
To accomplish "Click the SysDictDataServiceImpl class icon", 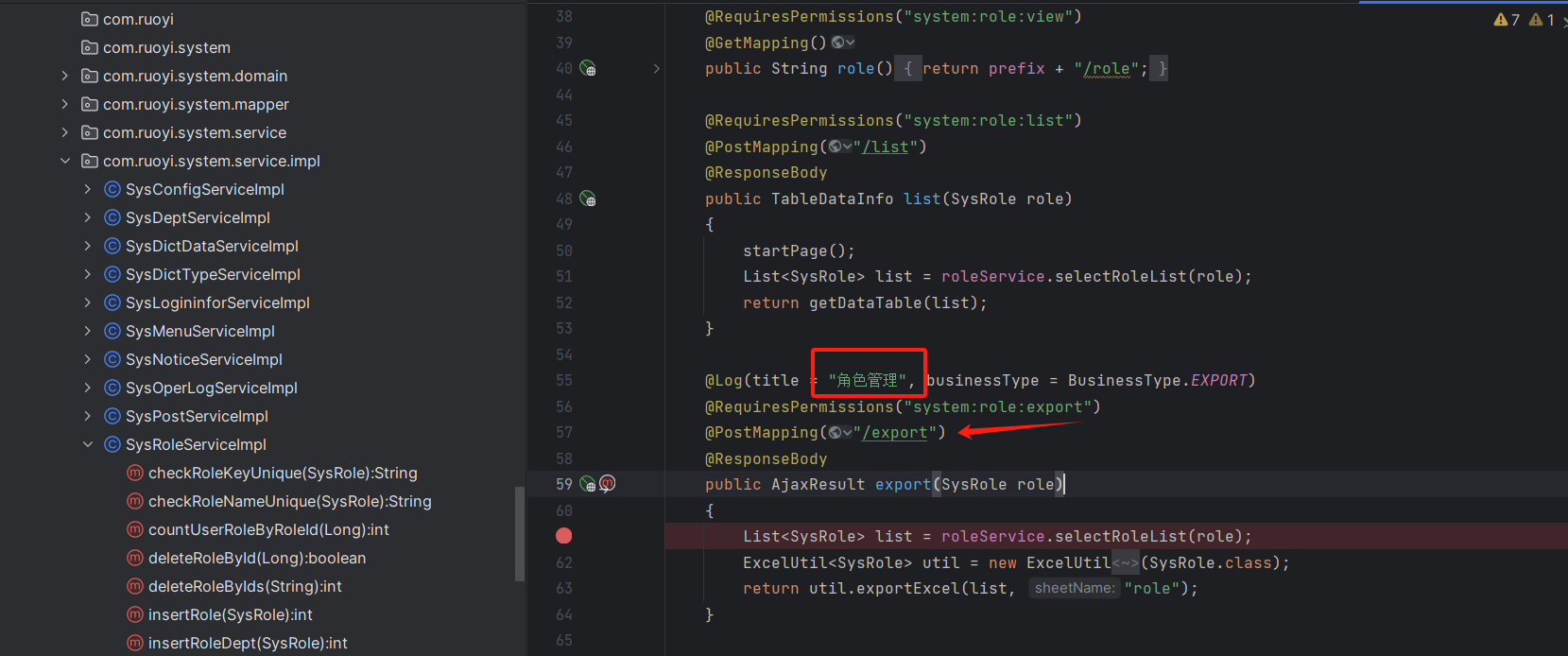I will [x=112, y=246].
